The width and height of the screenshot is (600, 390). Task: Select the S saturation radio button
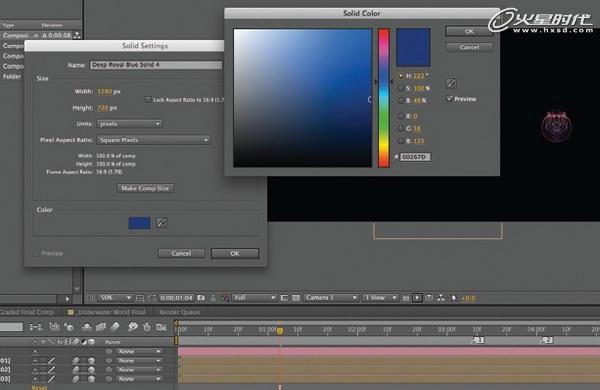coord(401,88)
